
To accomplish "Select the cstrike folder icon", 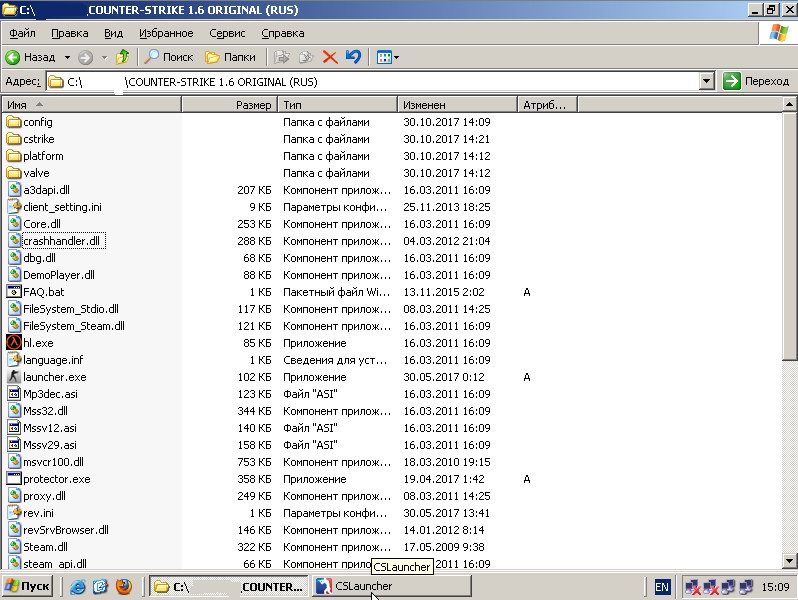I will (14, 139).
